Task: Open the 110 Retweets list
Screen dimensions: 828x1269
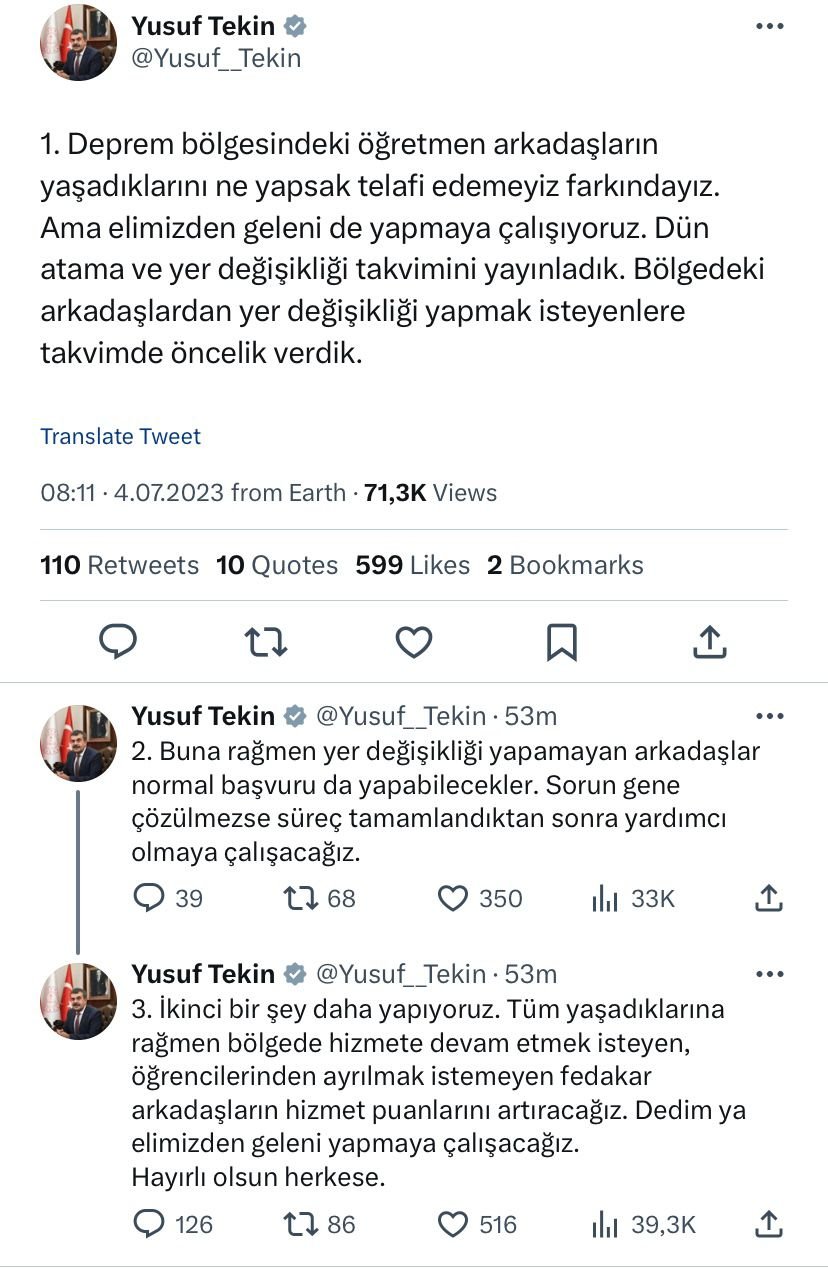Action: (x=118, y=565)
